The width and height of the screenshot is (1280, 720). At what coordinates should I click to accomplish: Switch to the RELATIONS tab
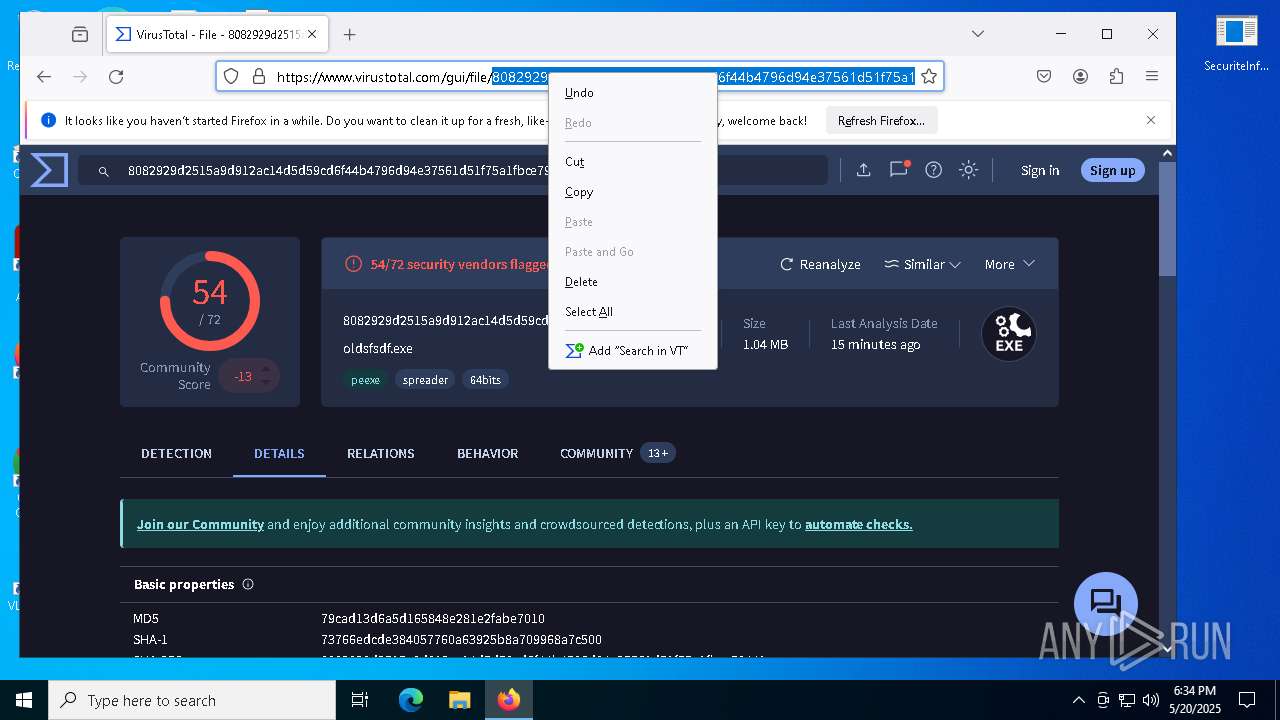[x=380, y=453]
